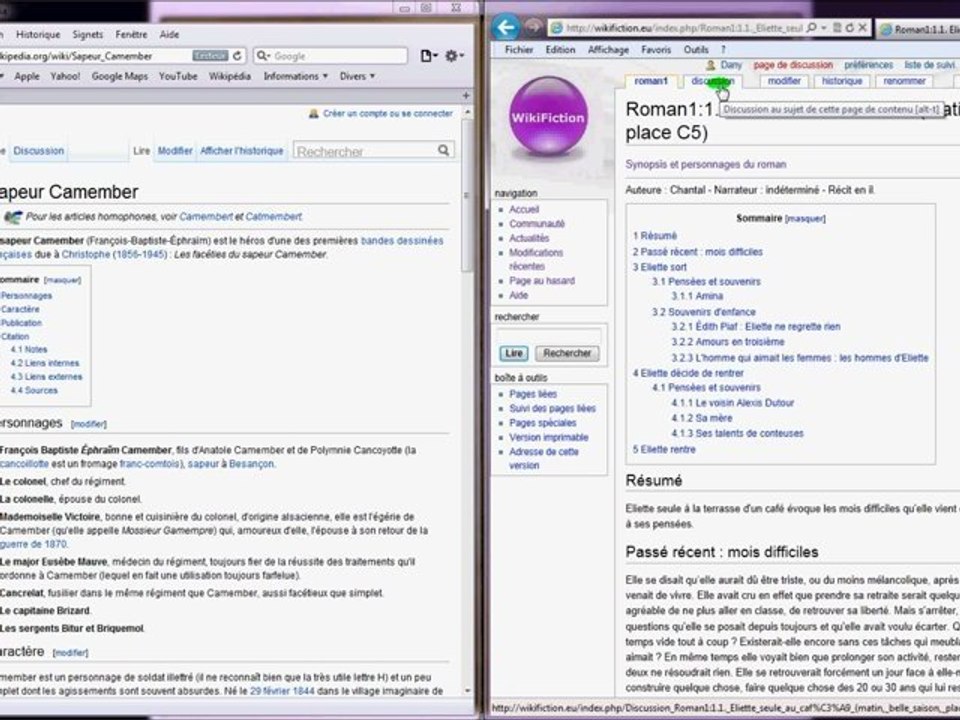
Task: Open the Afficher l'historique tab
Action: tap(242, 151)
